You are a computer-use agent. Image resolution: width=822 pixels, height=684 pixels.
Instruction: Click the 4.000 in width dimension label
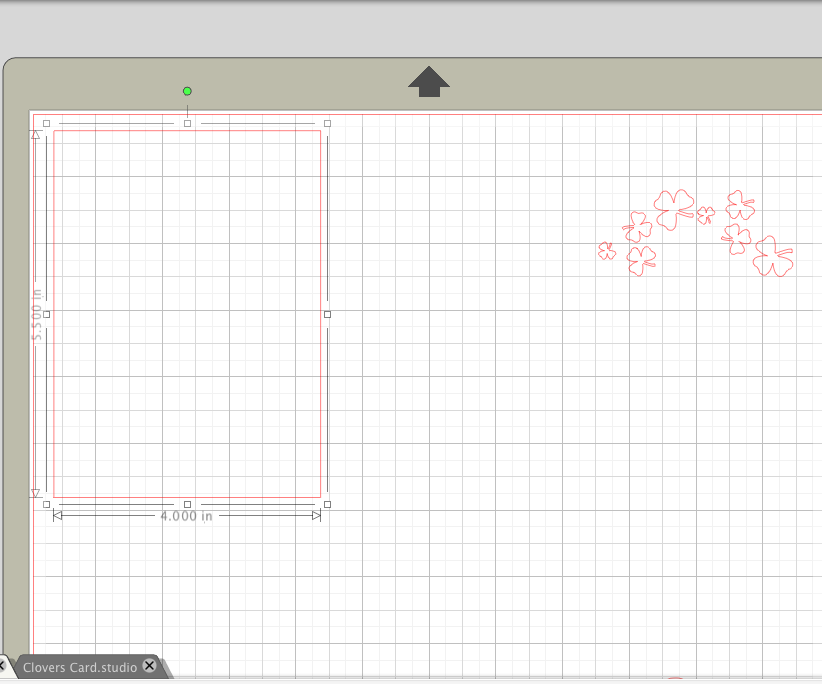[185, 516]
